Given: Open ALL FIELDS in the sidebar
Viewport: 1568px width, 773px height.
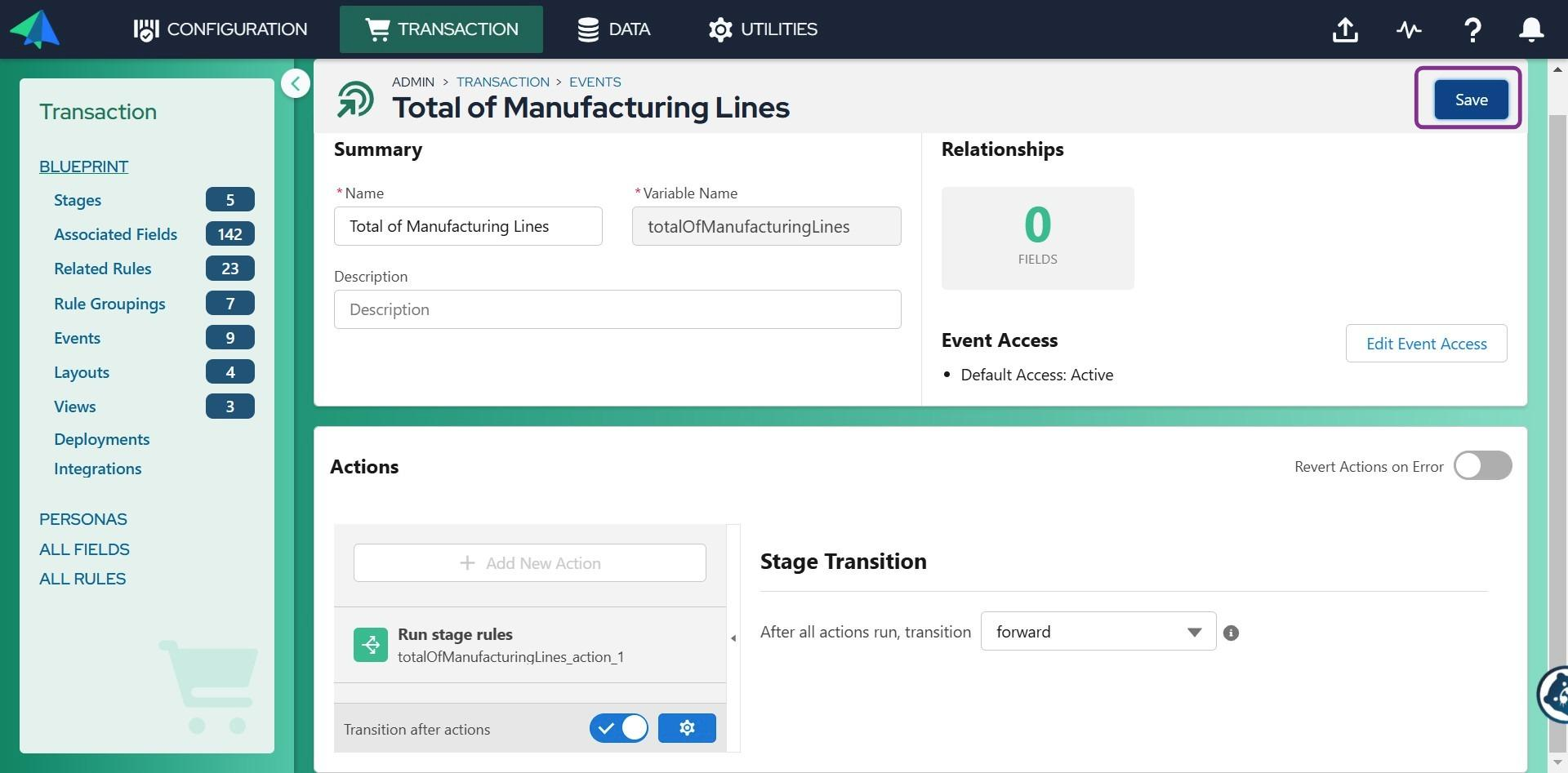Looking at the screenshot, I should tap(84, 549).
